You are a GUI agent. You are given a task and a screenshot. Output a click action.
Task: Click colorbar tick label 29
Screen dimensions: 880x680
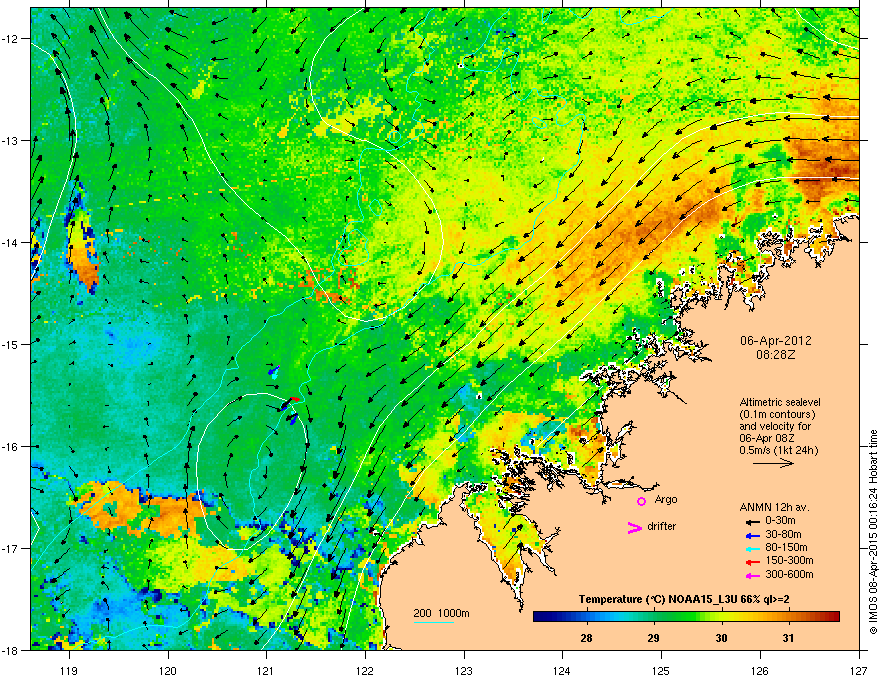[653, 638]
